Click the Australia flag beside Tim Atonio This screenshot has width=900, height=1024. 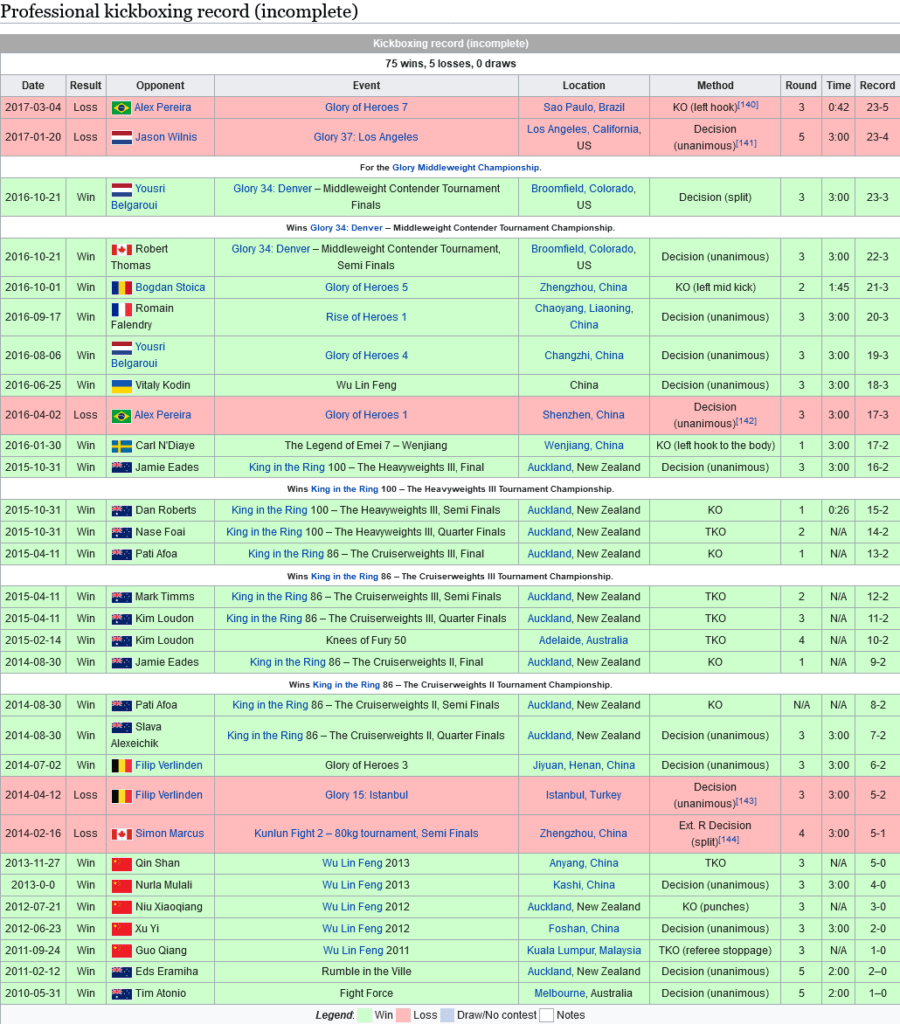121,994
